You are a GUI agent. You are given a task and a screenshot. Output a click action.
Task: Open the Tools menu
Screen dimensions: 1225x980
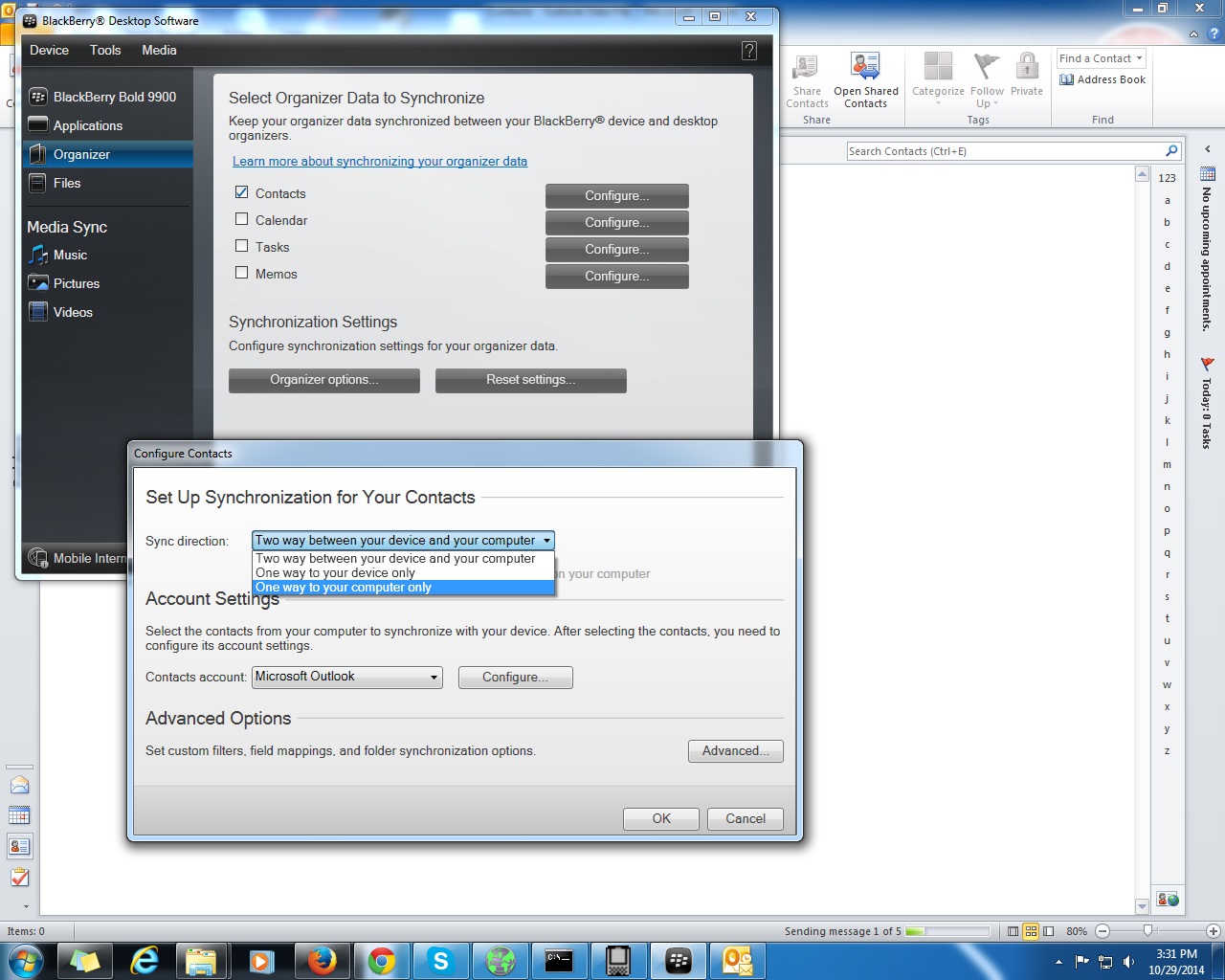pyautogui.click(x=105, y=50)
